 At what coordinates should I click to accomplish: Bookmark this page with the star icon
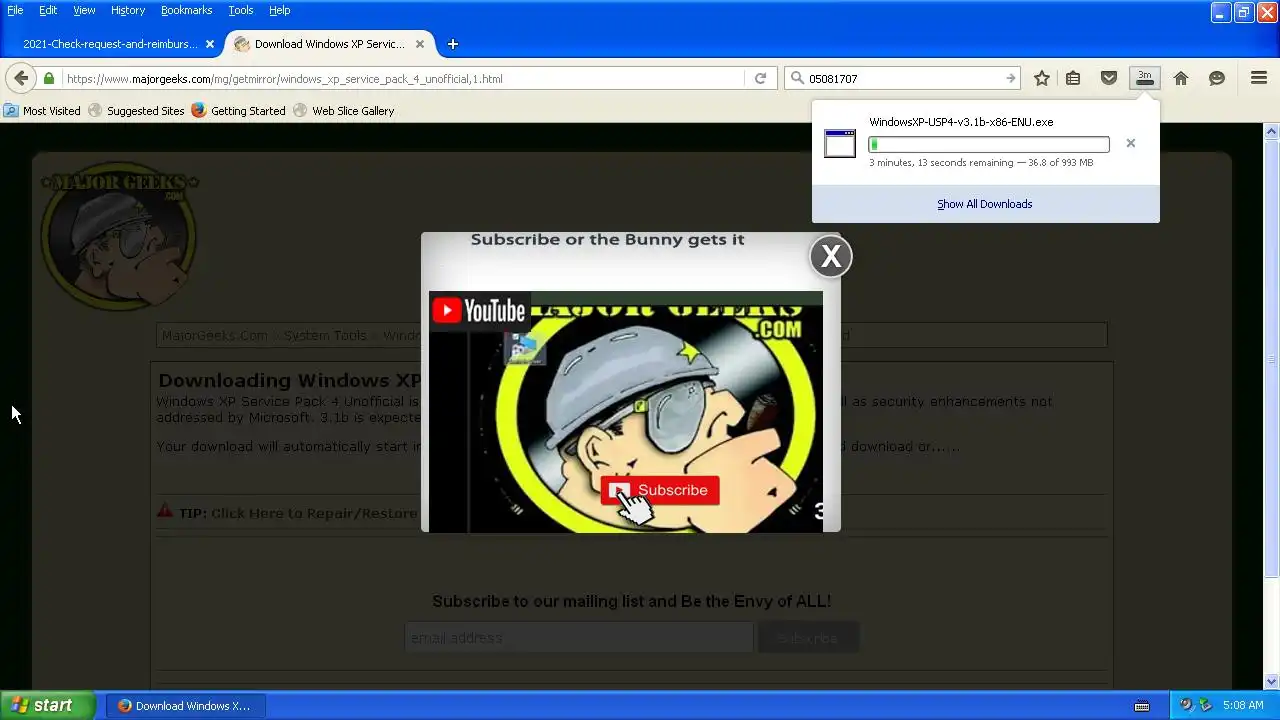[x=1042, y=78]
